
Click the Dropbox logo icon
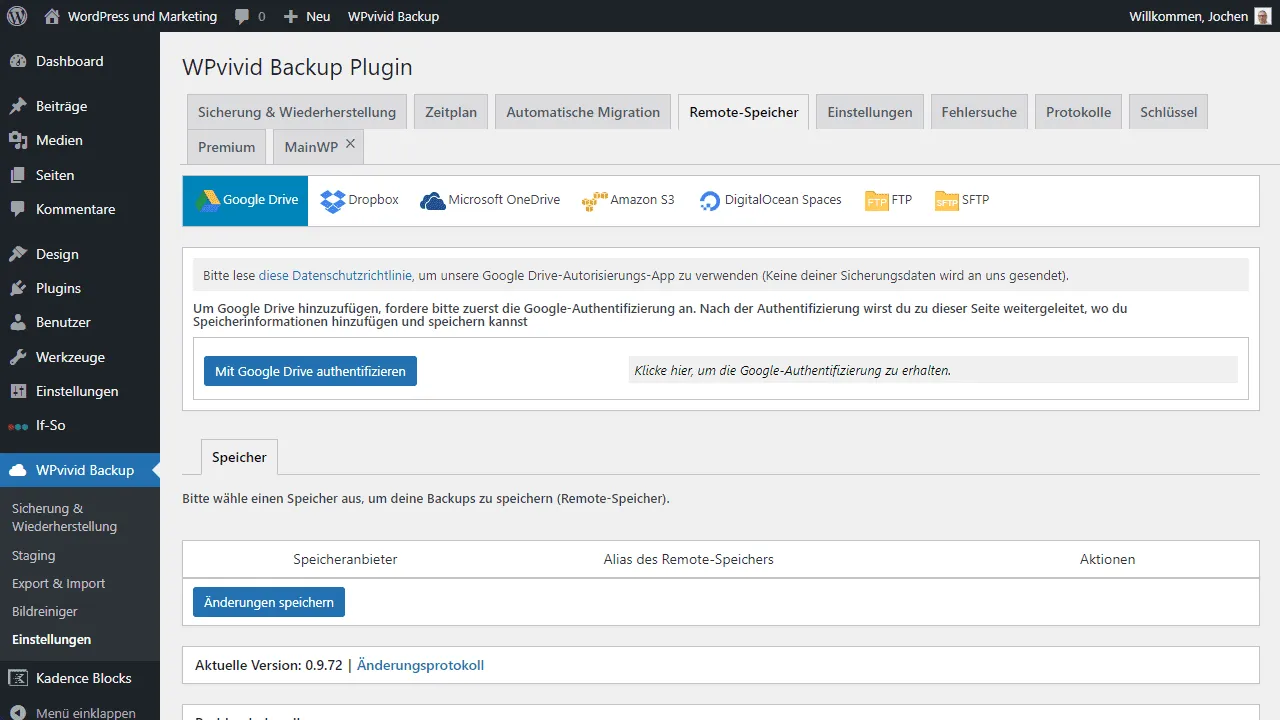point(332,201)
